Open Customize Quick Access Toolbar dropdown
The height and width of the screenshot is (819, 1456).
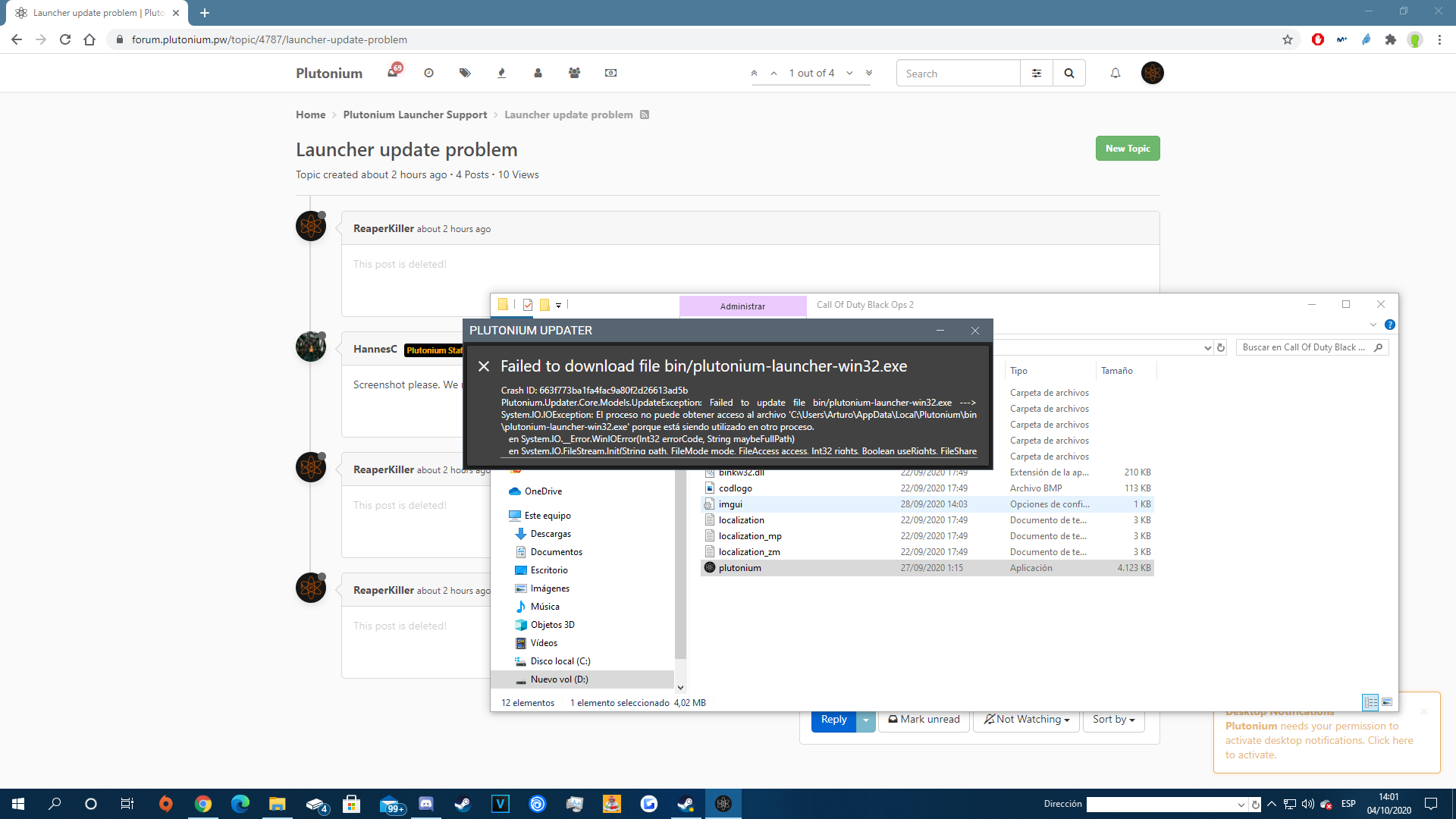(559, 305)
